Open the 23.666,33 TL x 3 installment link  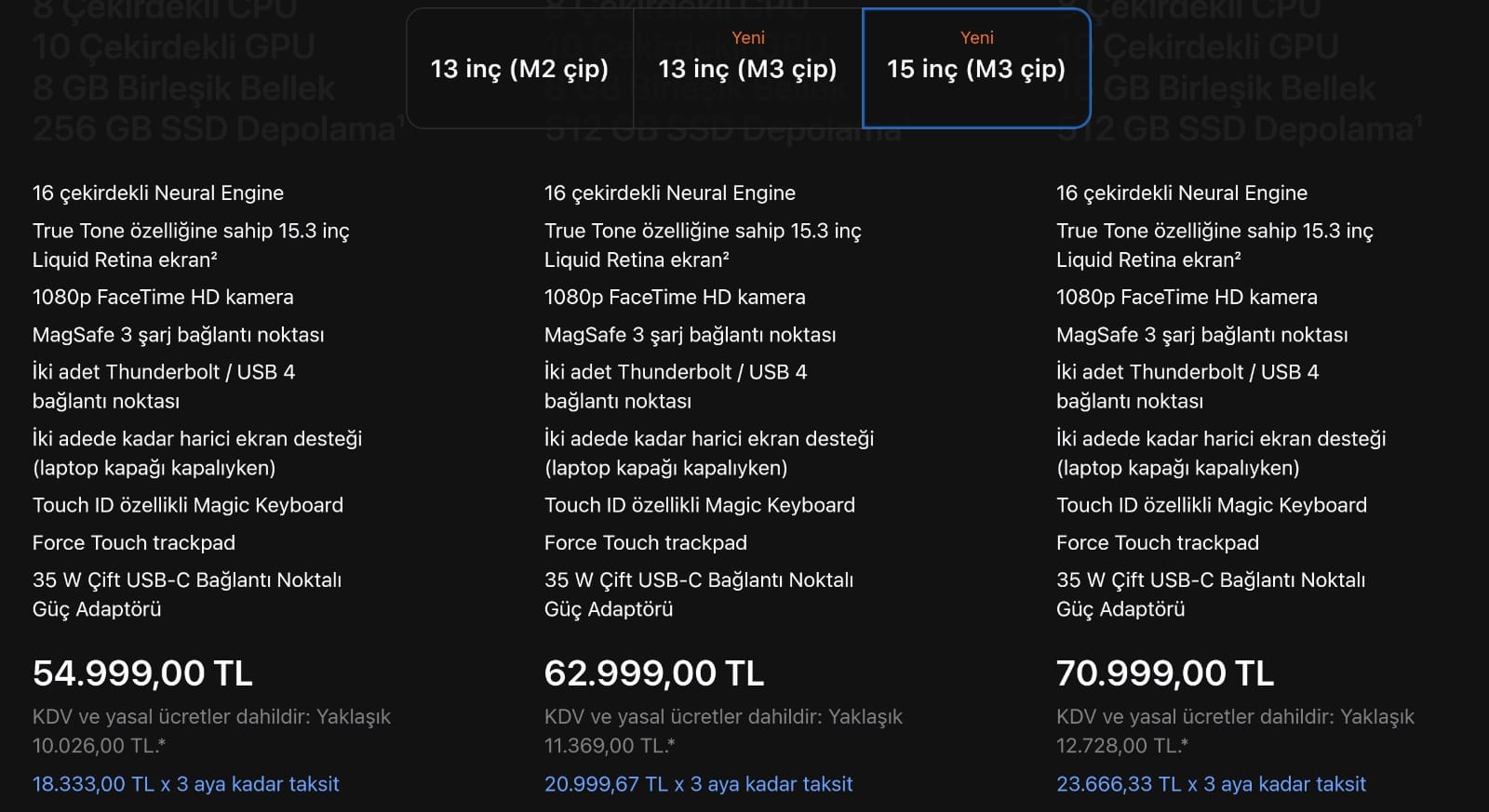(x=1211, y=784)
